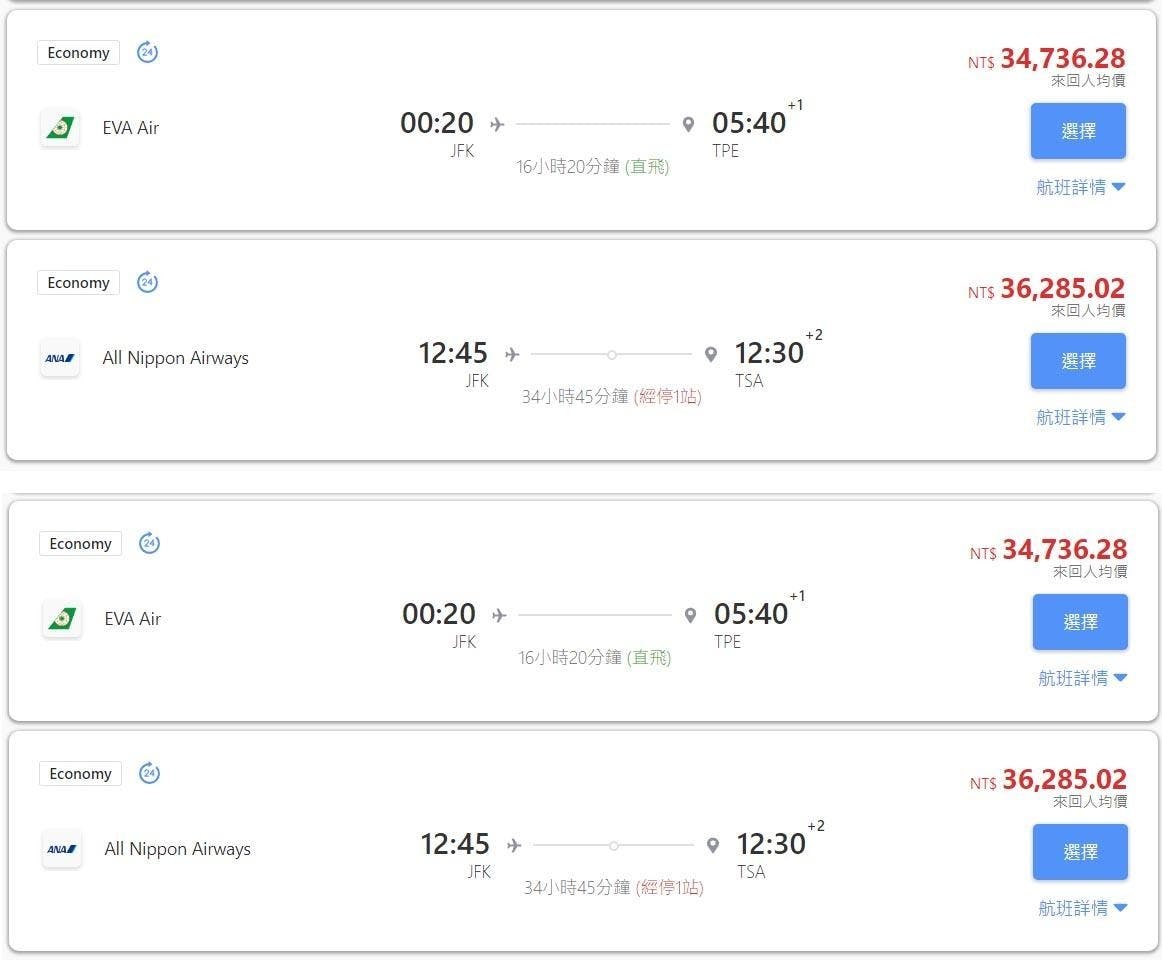Click the EVA Air logo in the third card
Image resolution: width=1162 pixels, height=960 pixels.
coord(62,619)
